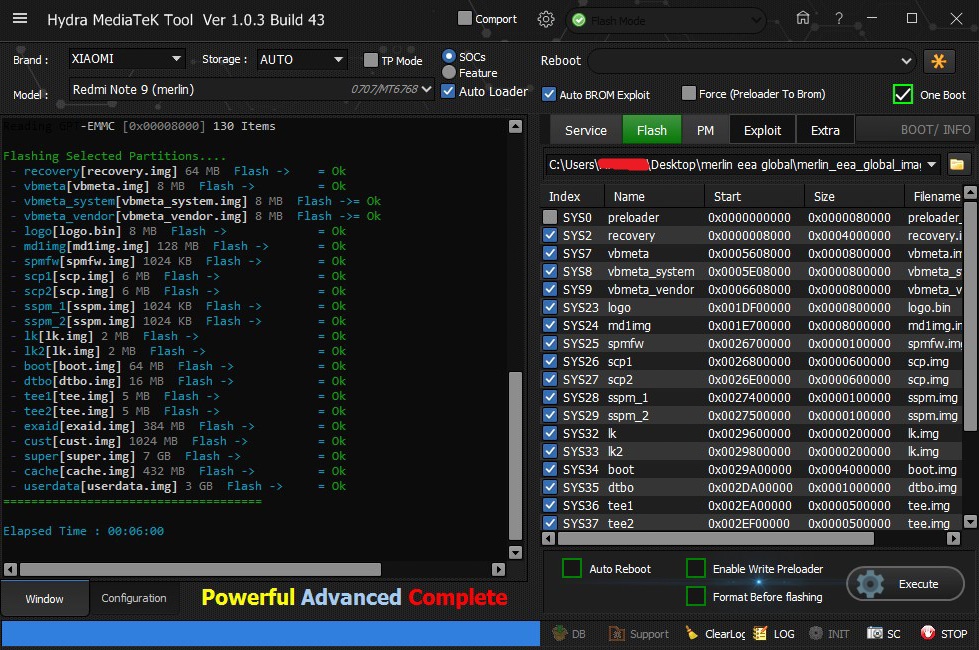Uncheck the SYS2 recovery partition checkbox
Viewport: 979px width, 650px height.
[550, 235]
